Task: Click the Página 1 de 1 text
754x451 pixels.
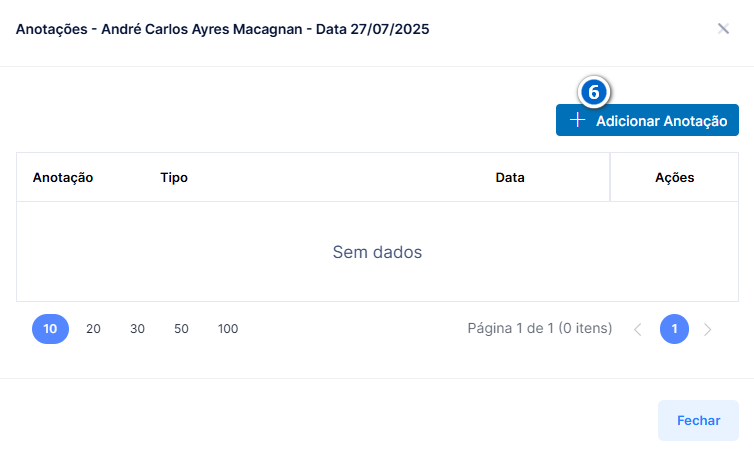Action: coord(540,328)
